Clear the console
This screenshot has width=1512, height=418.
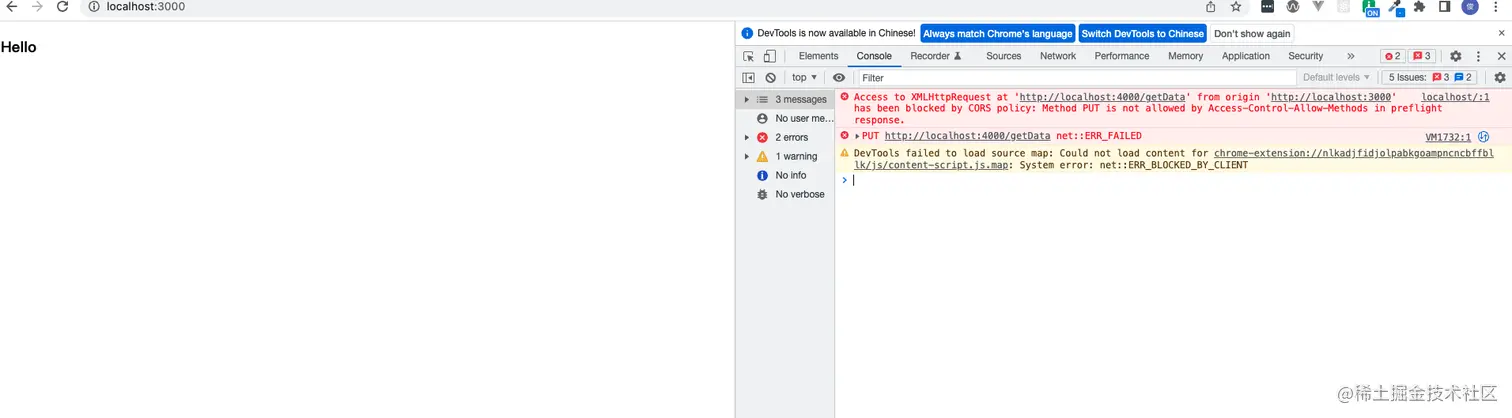click(x=770, y=77)
